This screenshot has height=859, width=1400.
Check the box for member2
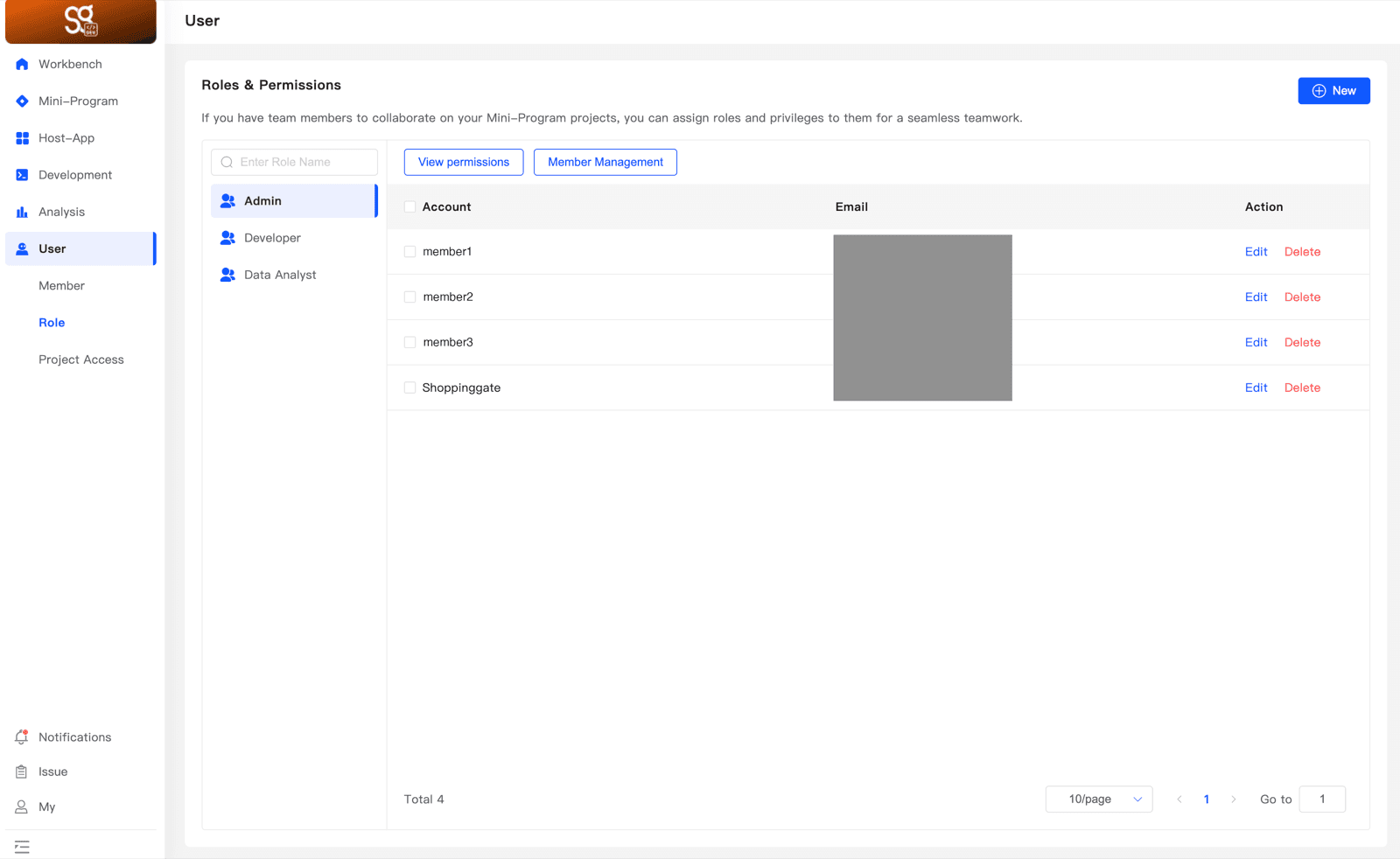(409, 297)
